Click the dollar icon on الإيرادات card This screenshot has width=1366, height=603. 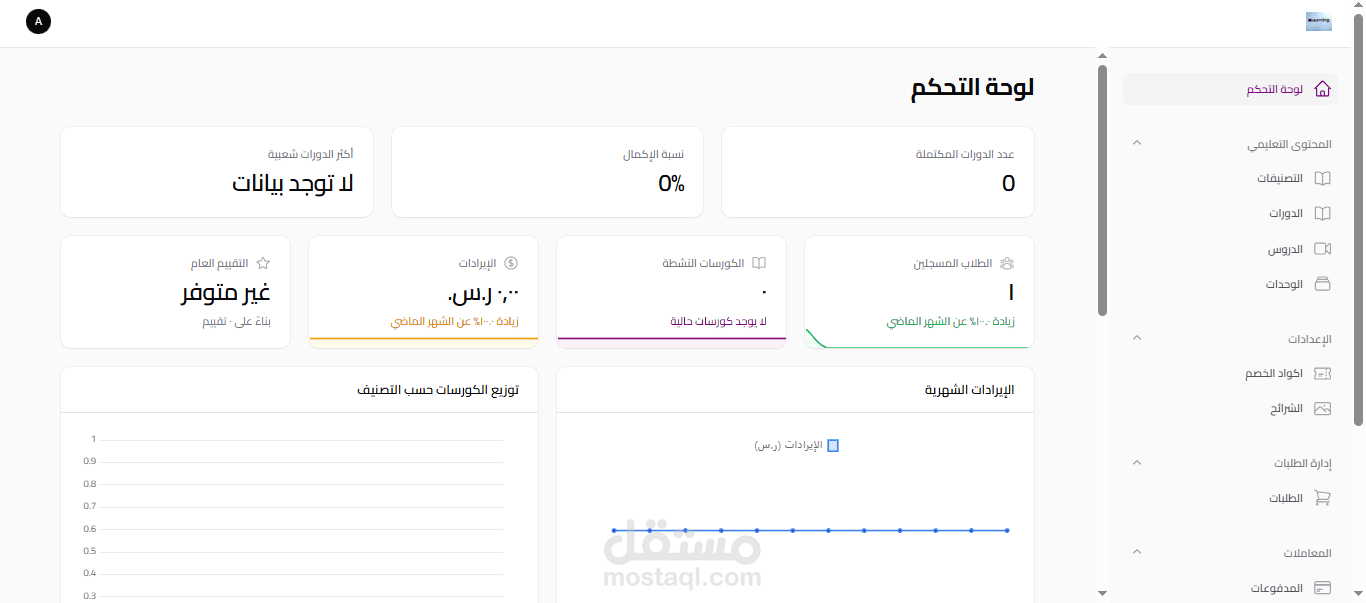511,262
